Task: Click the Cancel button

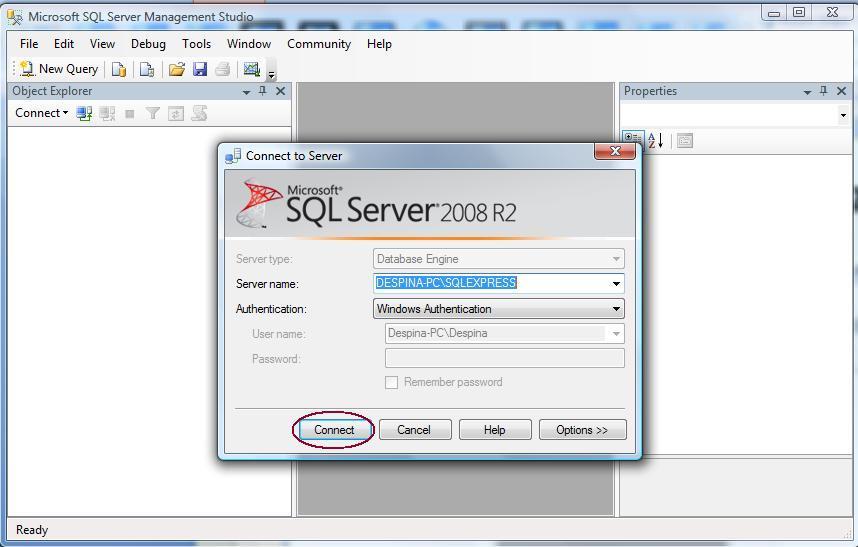Action: 415,430
